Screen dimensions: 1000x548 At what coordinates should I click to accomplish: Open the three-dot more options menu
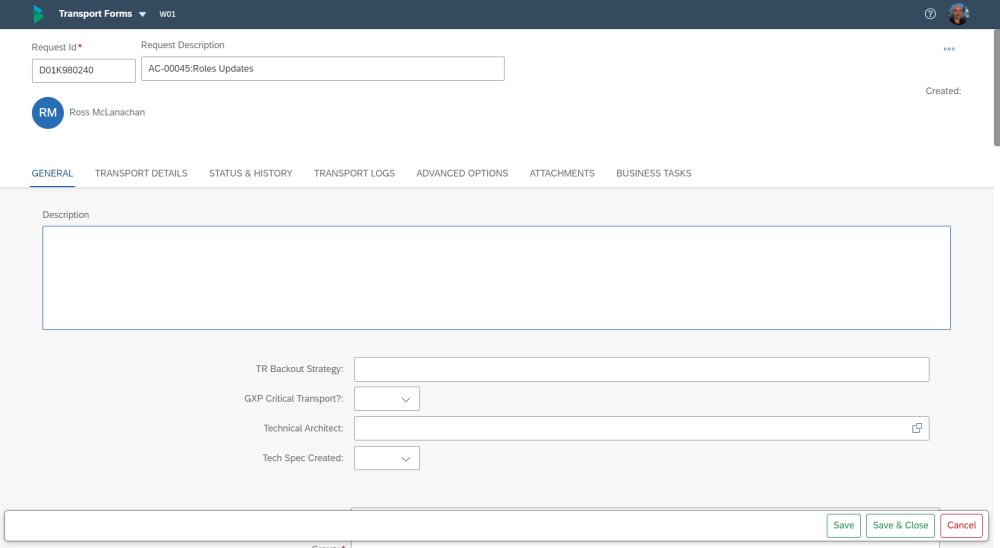[949, 49]
